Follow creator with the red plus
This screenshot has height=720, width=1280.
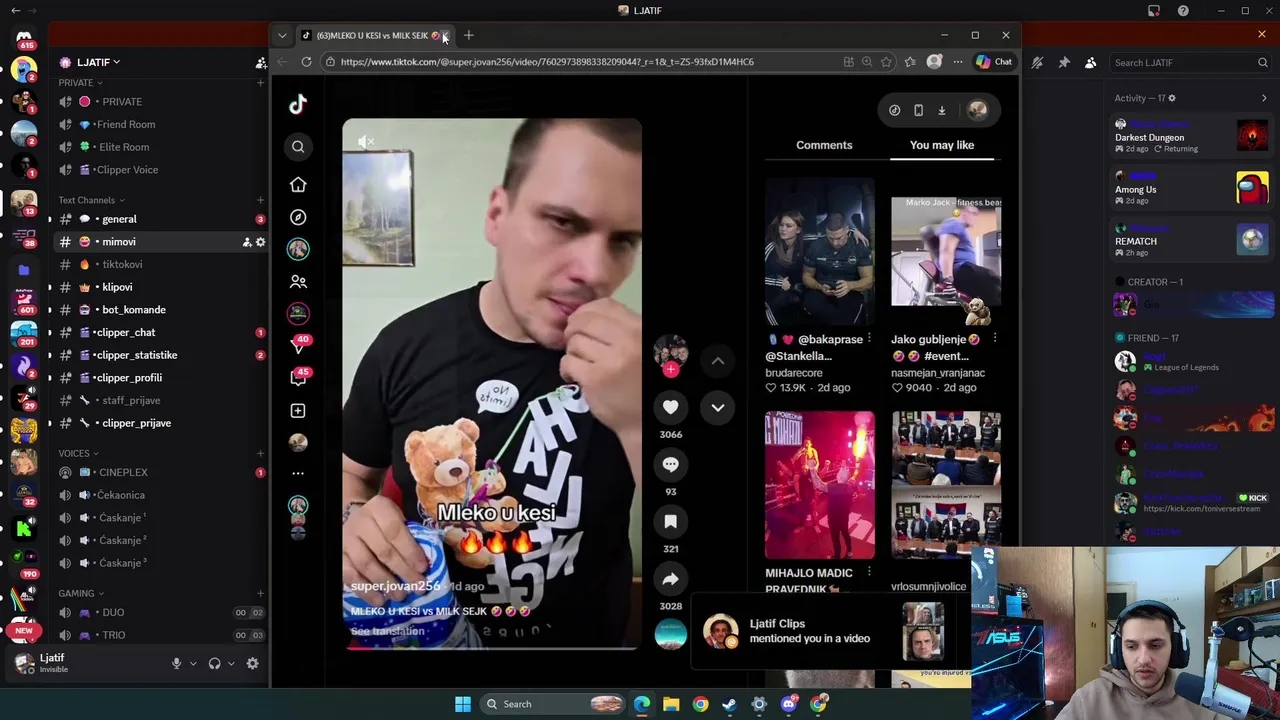(670, 370)
